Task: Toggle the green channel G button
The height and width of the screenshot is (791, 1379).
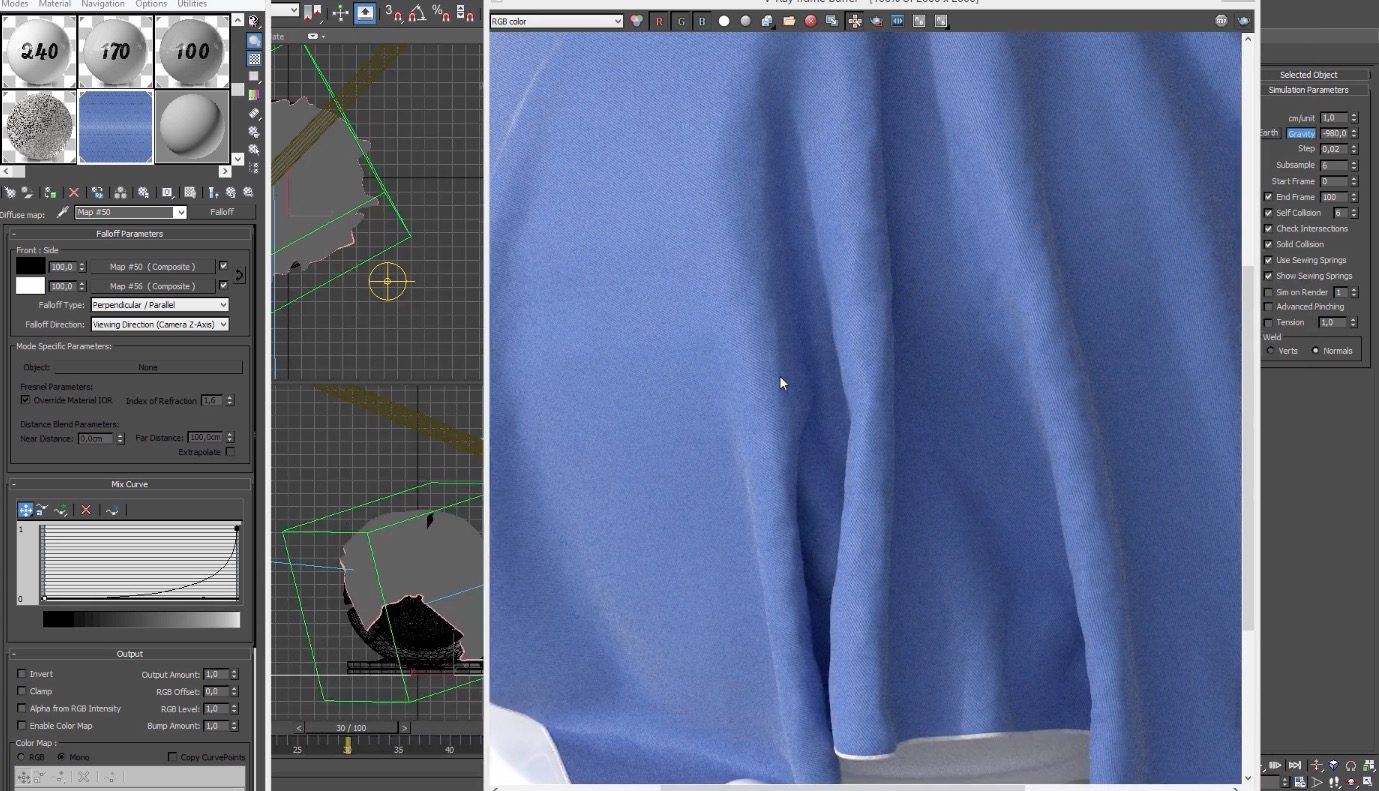Action: [681, 21]
